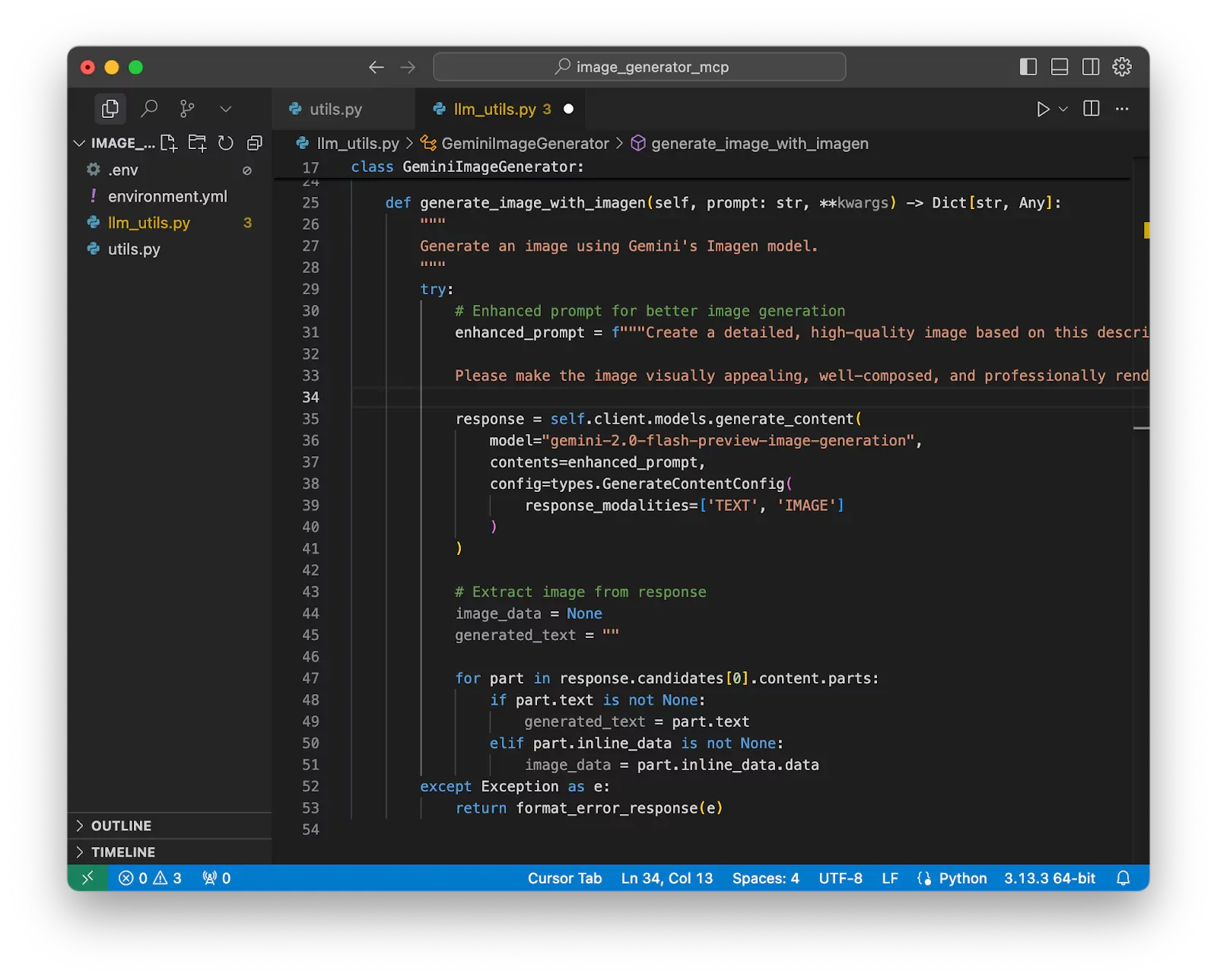Collapse all folders in explorer
Image resolution: width=1217 pixels, height=980 pixels.
255,143
